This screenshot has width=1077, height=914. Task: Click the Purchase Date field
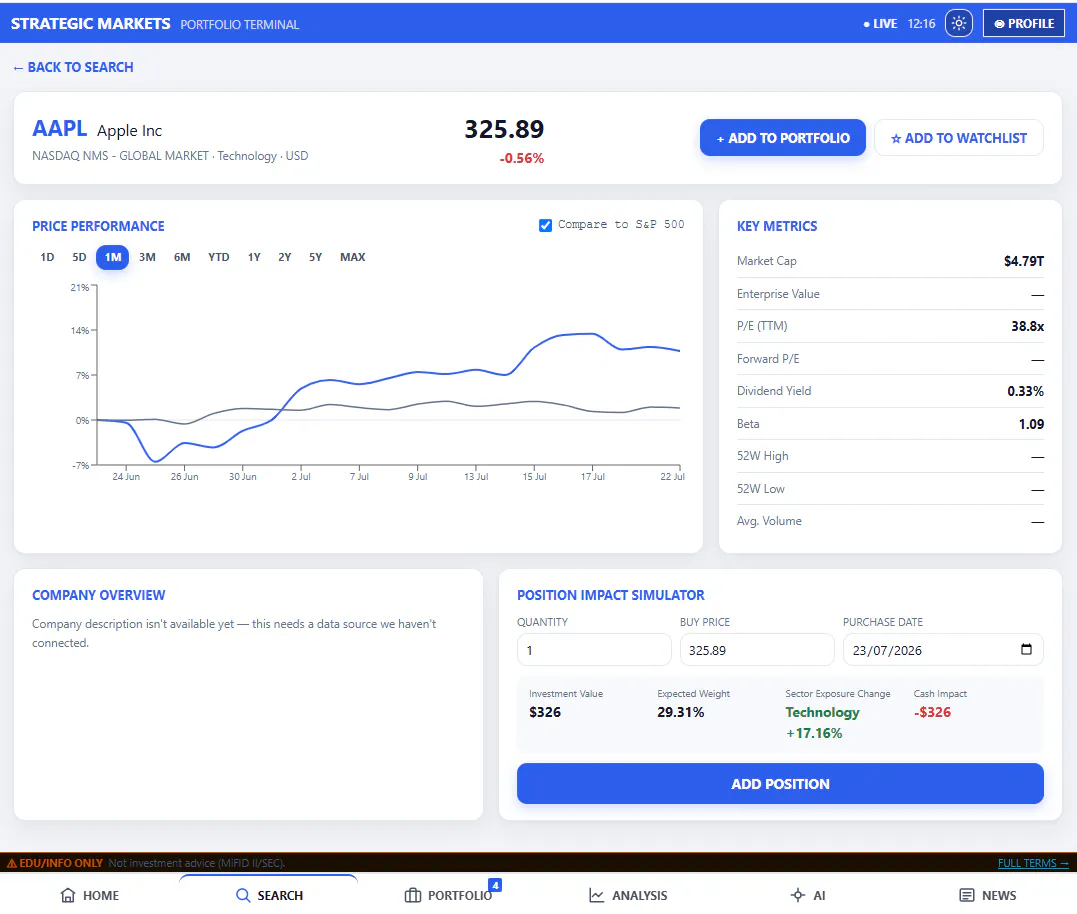[943, 650]
